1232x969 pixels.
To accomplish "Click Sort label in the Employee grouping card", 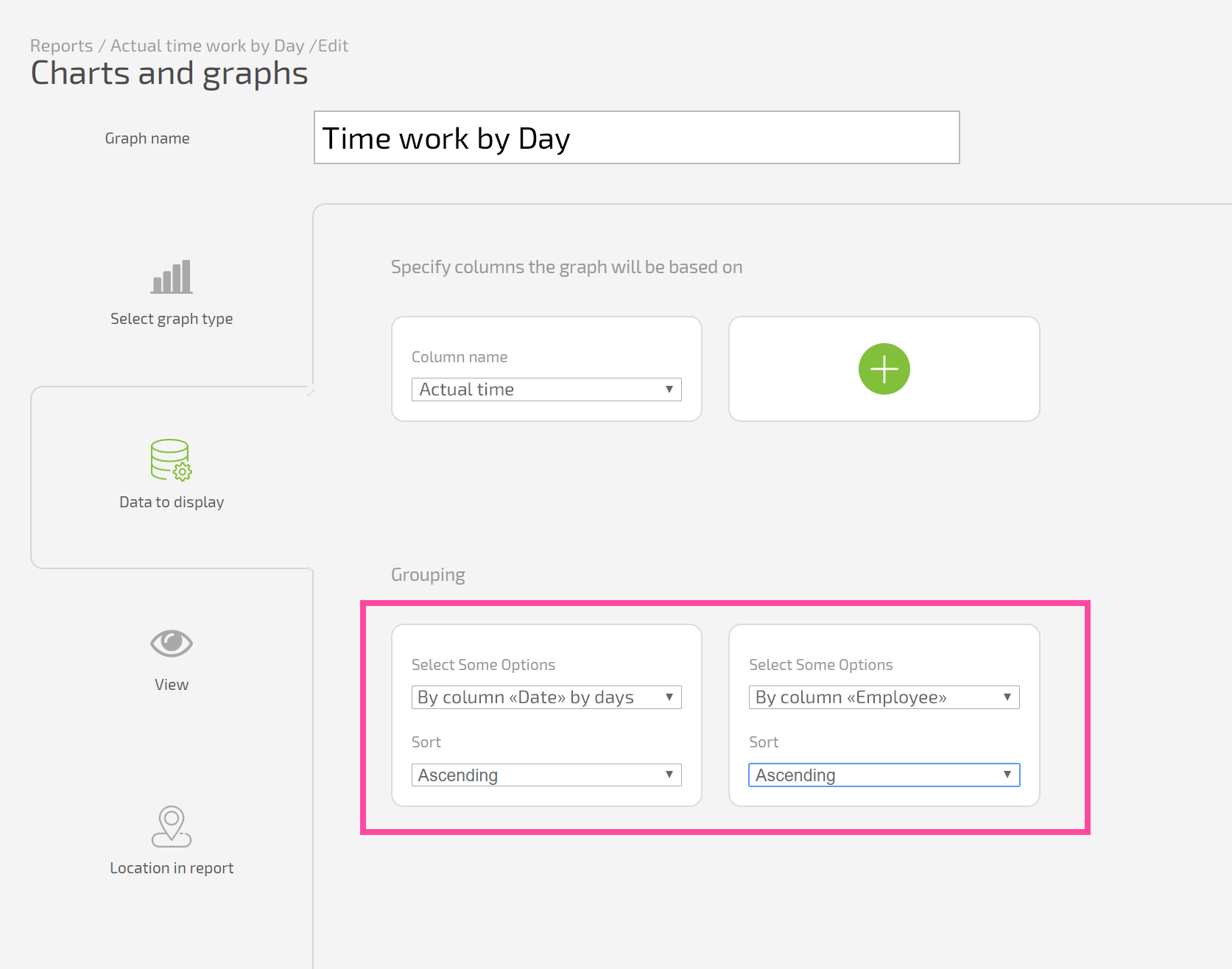I will 764,742.
